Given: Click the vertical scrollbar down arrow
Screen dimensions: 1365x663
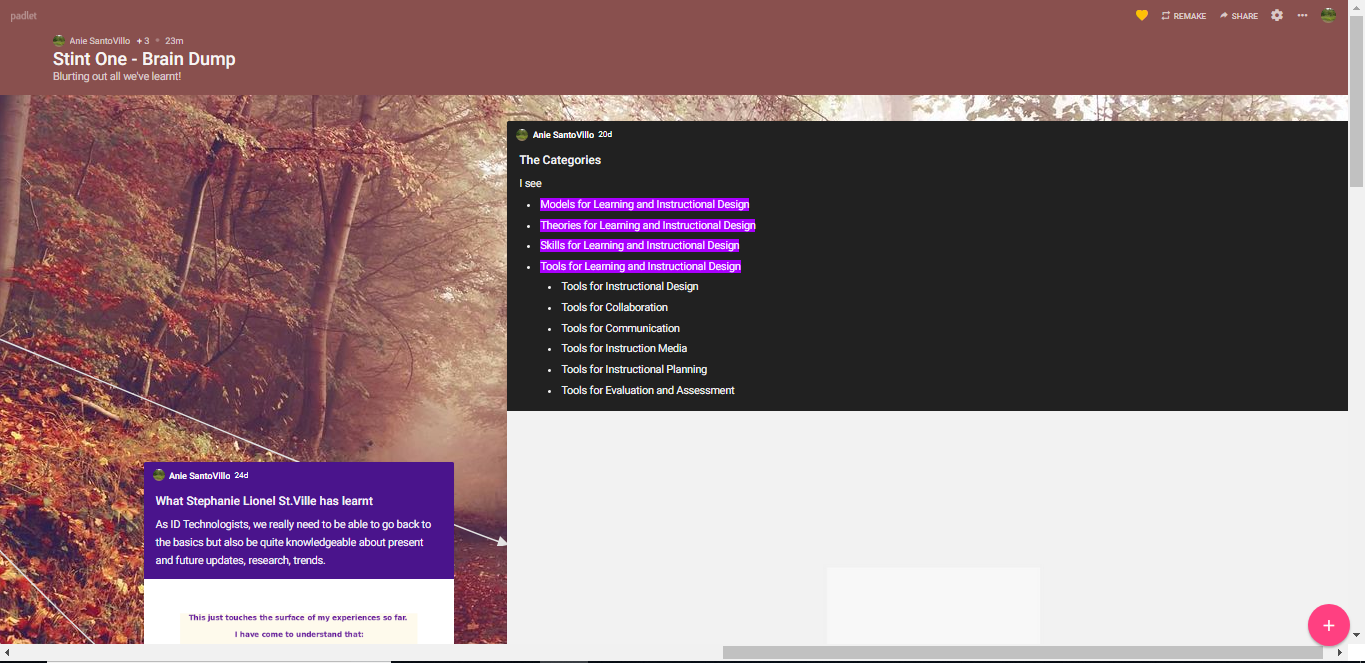Looking at the screenshot, I should 1356,634.
